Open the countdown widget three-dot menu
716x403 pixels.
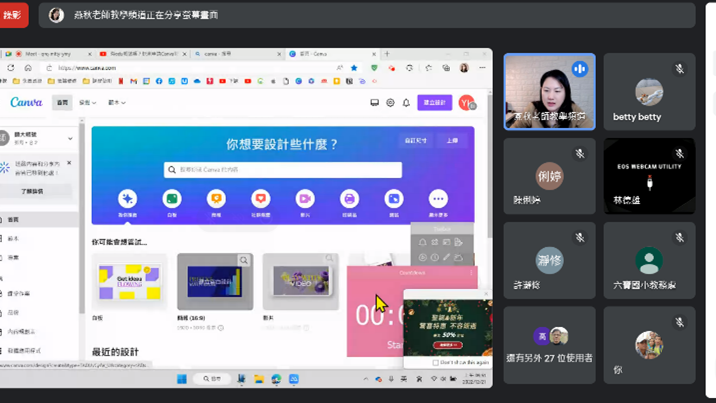point(471,272)
